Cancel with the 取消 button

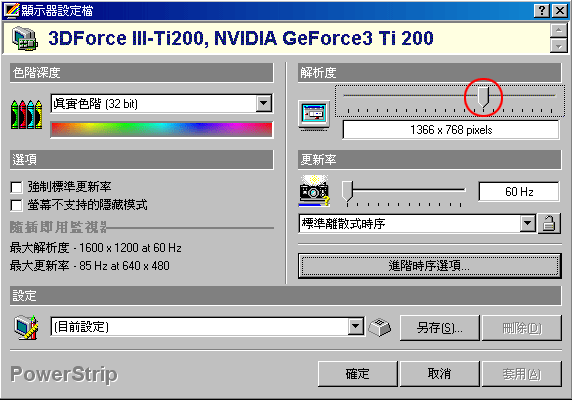[x=440, y=374]
